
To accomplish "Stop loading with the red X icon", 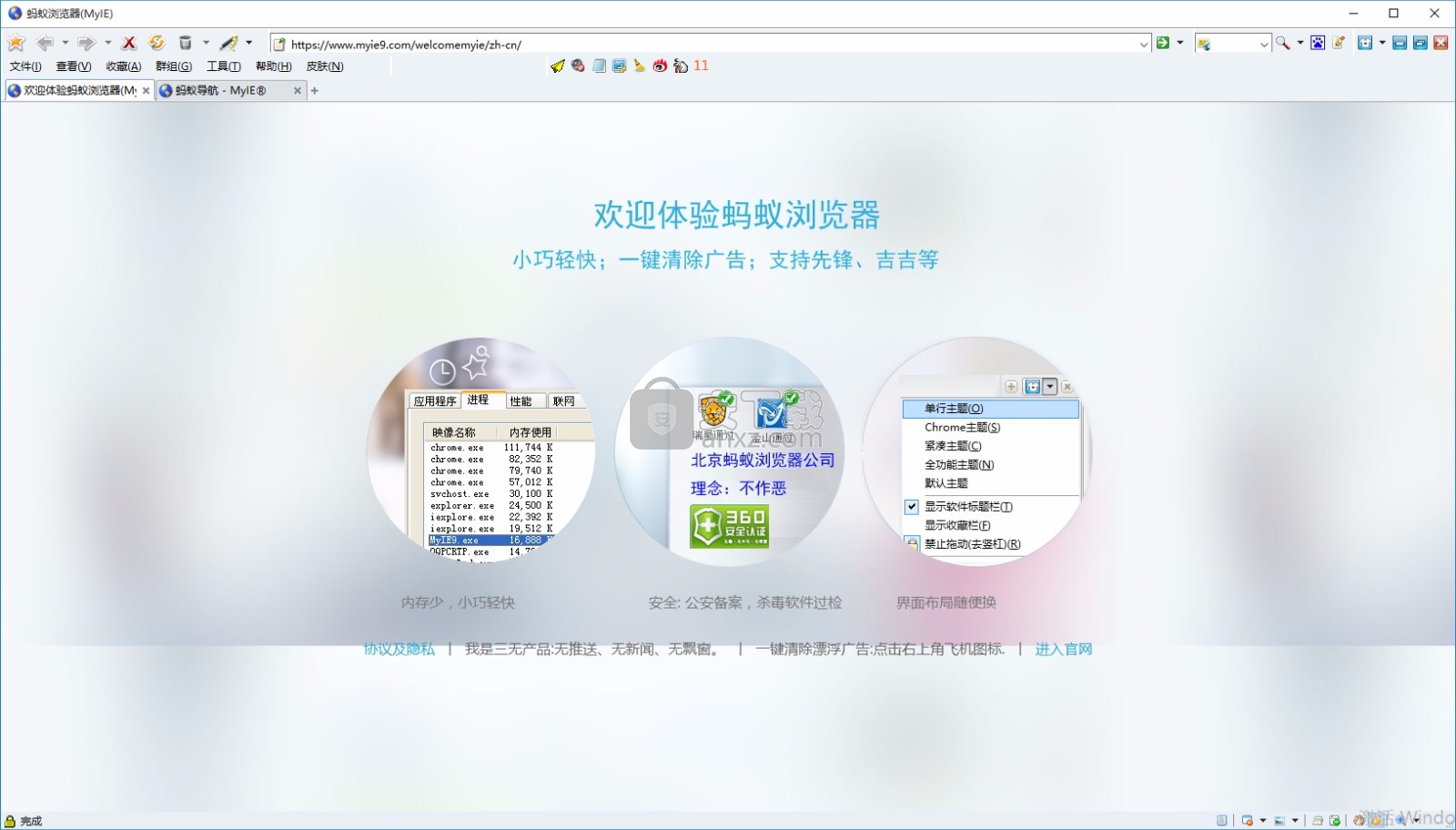I will coord(129,43).
